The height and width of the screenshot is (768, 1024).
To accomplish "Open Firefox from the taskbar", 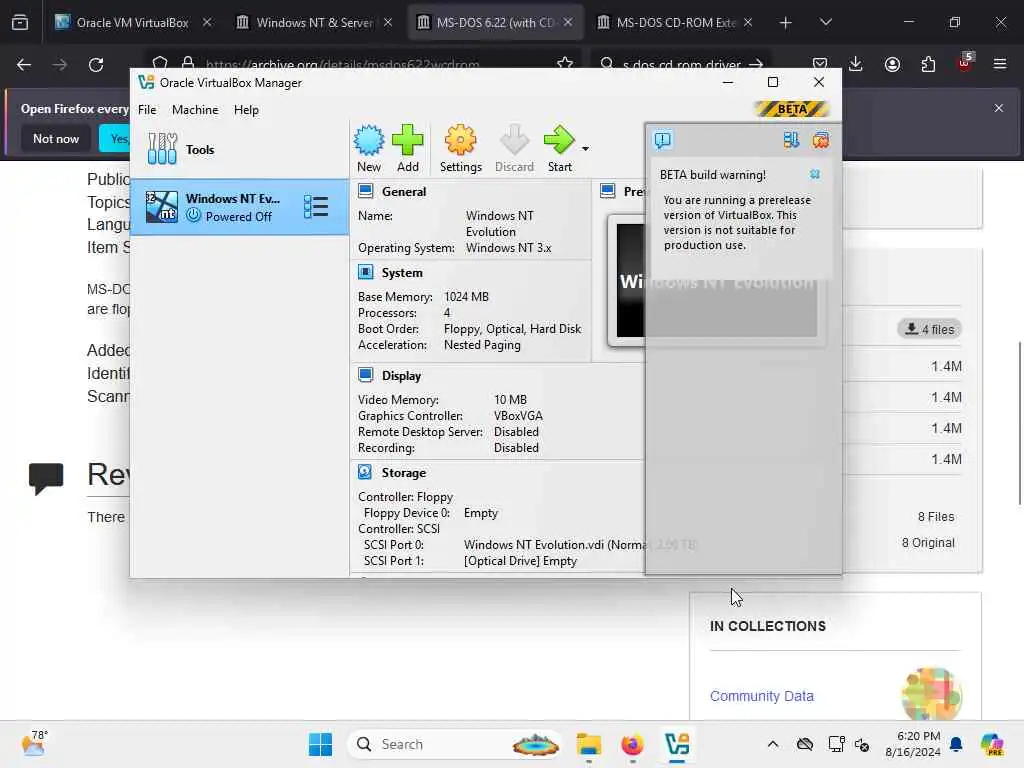I will coord(632,744).
